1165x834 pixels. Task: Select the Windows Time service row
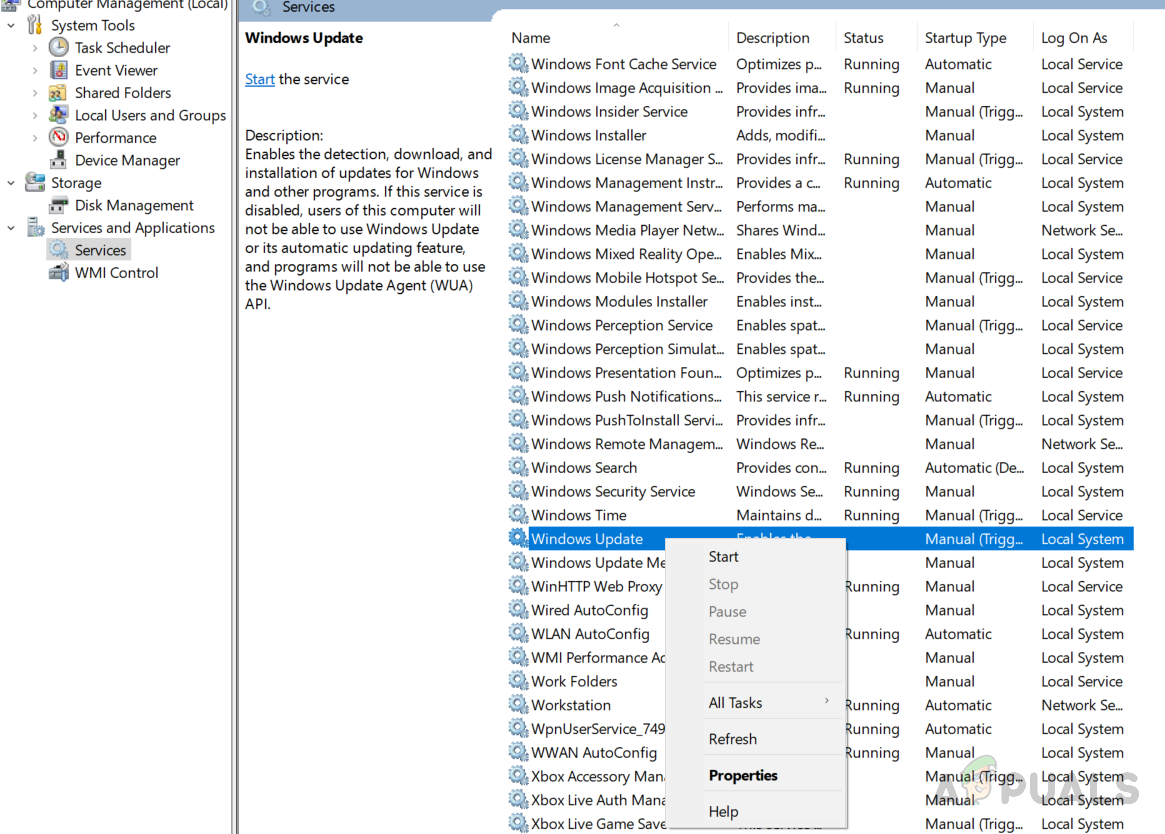click(x=579, y=515)
